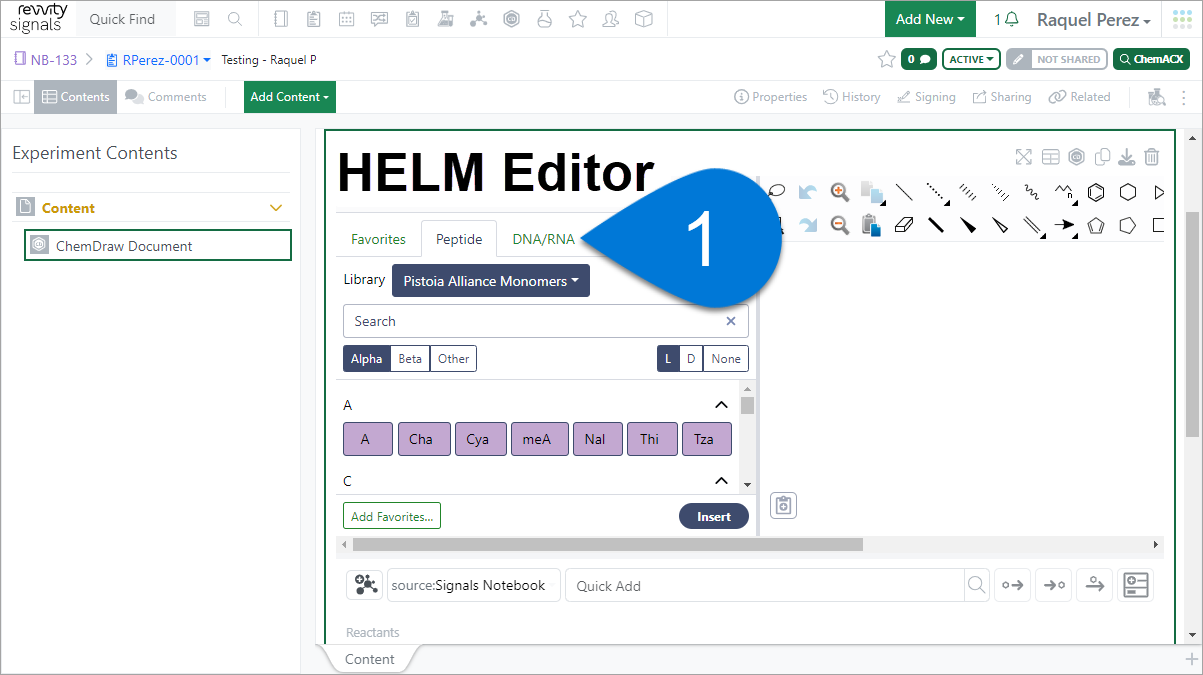Select D chirality filter

[691, 359]
